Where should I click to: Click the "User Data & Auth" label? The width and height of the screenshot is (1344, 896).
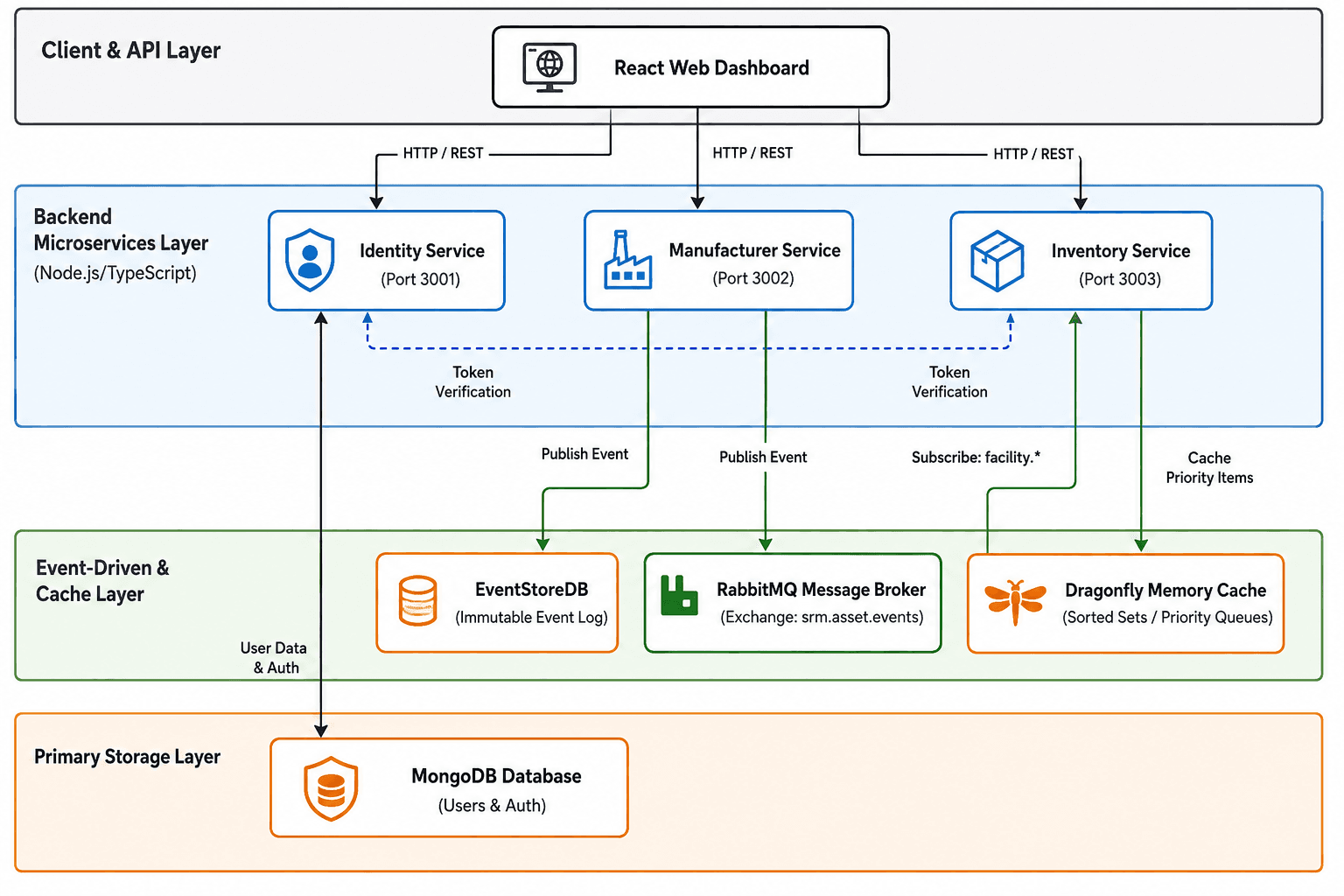point(274,658)
